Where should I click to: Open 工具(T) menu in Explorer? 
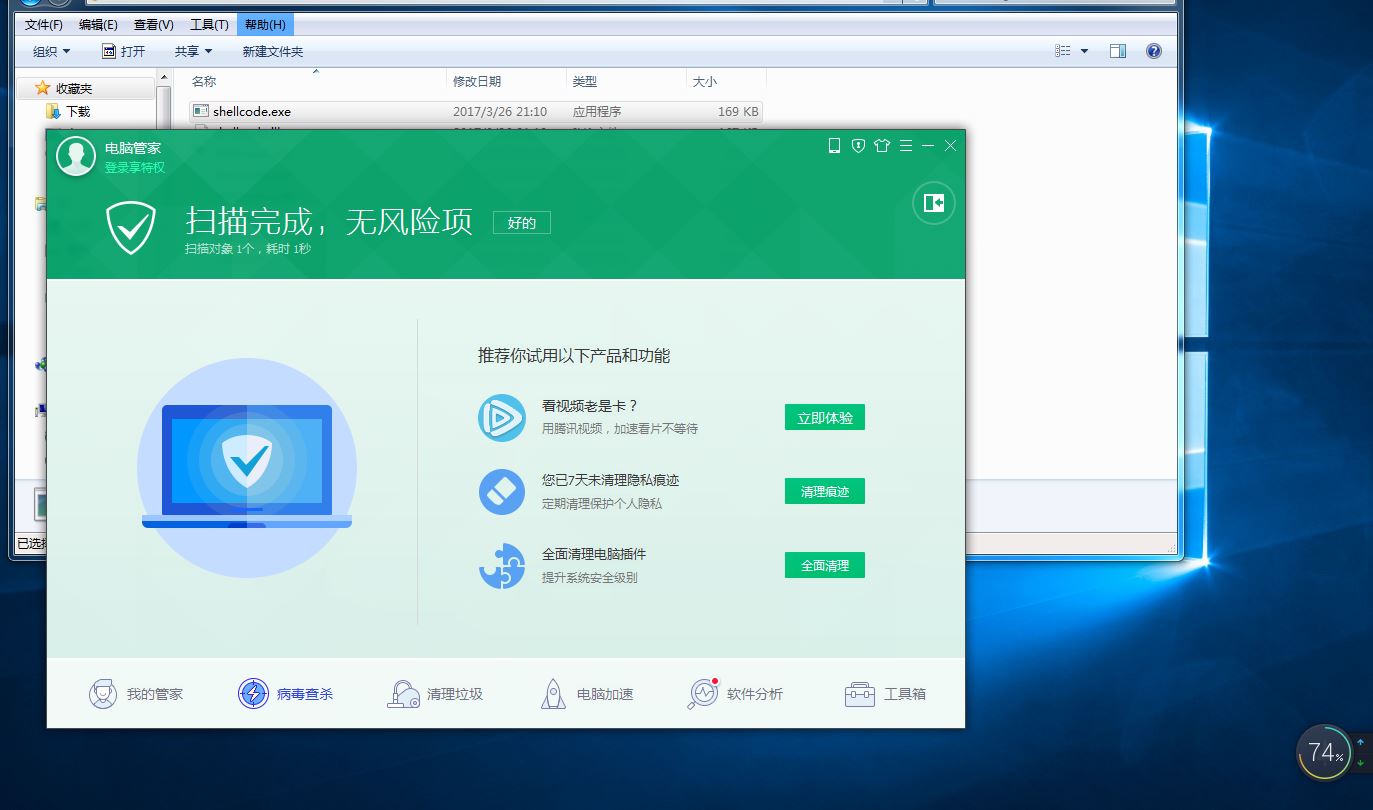click(x=209, y=25)
